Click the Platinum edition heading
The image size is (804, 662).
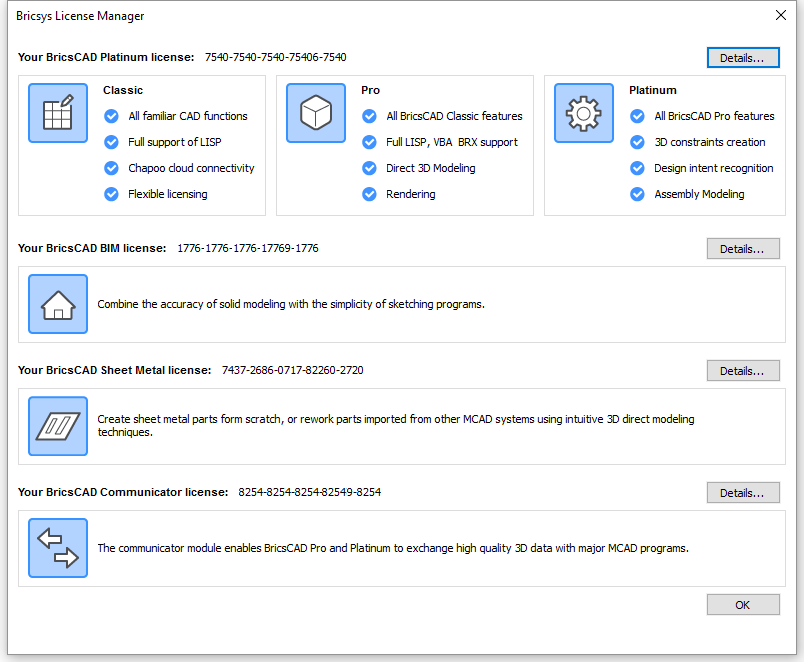tap(653, 90)
